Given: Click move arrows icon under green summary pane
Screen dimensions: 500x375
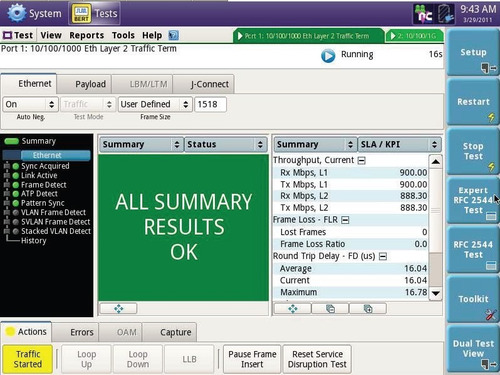Looking at the screenshot, I should [118, 309].
